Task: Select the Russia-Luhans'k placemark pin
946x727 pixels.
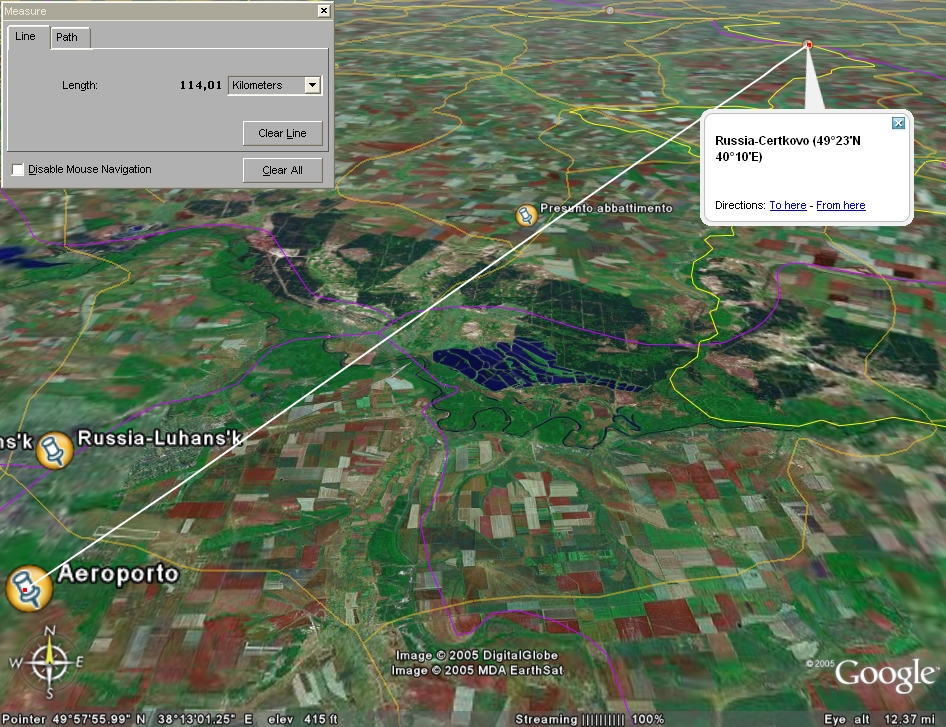Action: coord(55,450)
